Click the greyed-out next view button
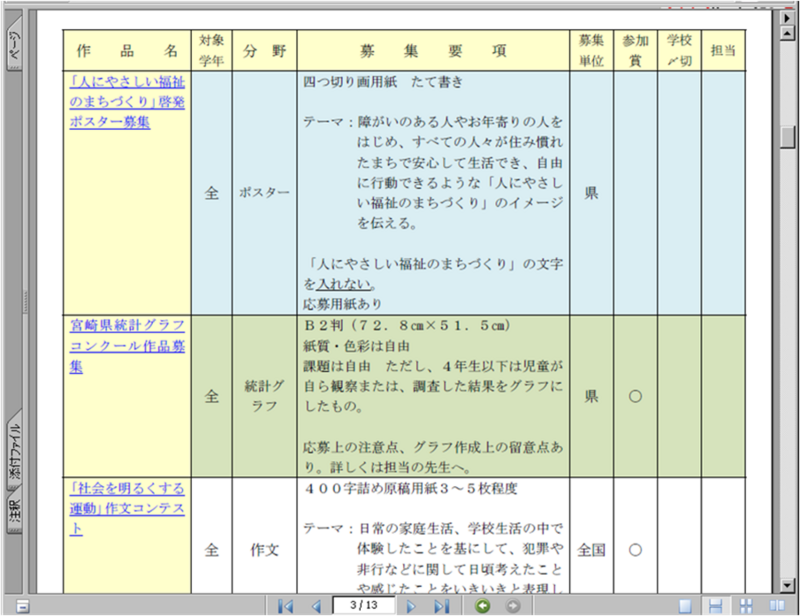Screen dimensions: 800x616 point(513,606)
